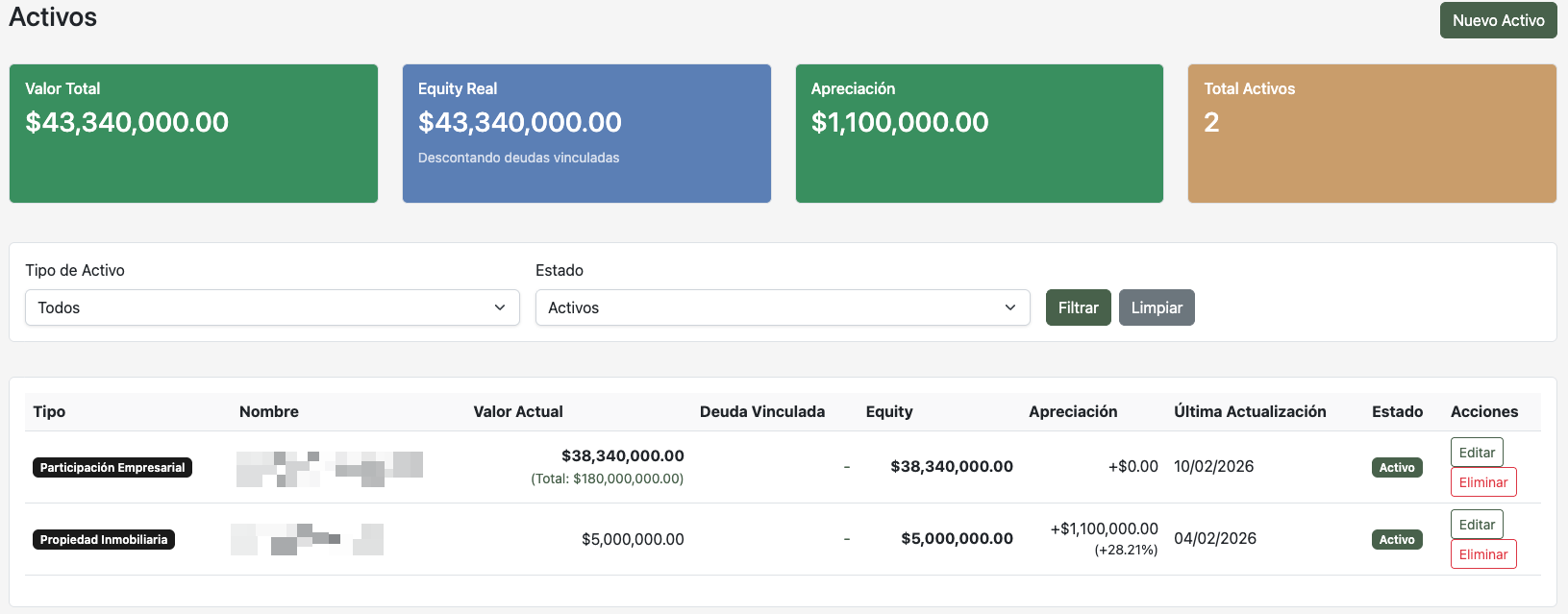
Task: Click the +$0.00 appreciation value
Action: 1133,466
